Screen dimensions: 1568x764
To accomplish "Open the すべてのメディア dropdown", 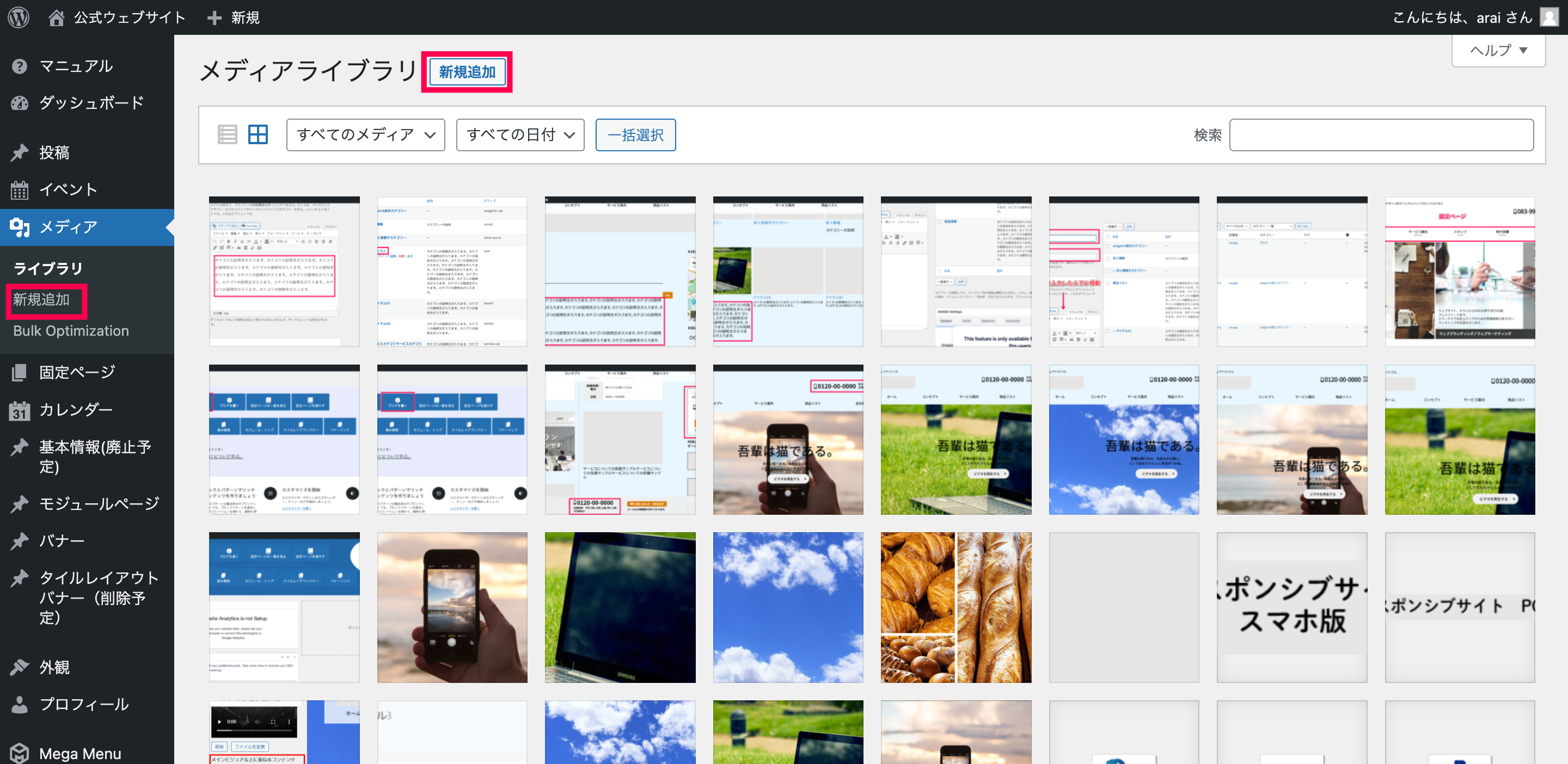I will [365, 134].
